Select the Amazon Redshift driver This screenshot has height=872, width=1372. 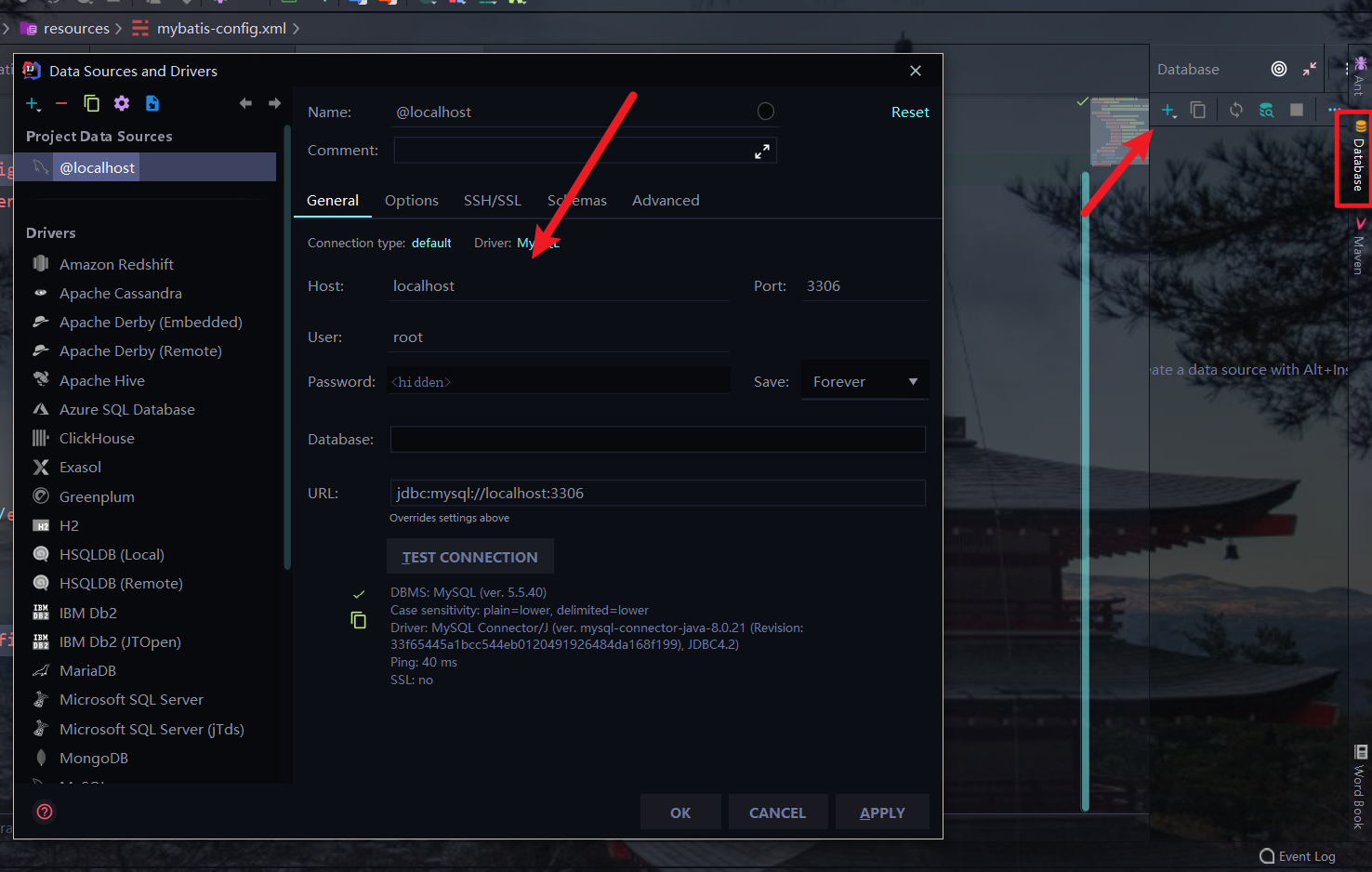(116, 264)
